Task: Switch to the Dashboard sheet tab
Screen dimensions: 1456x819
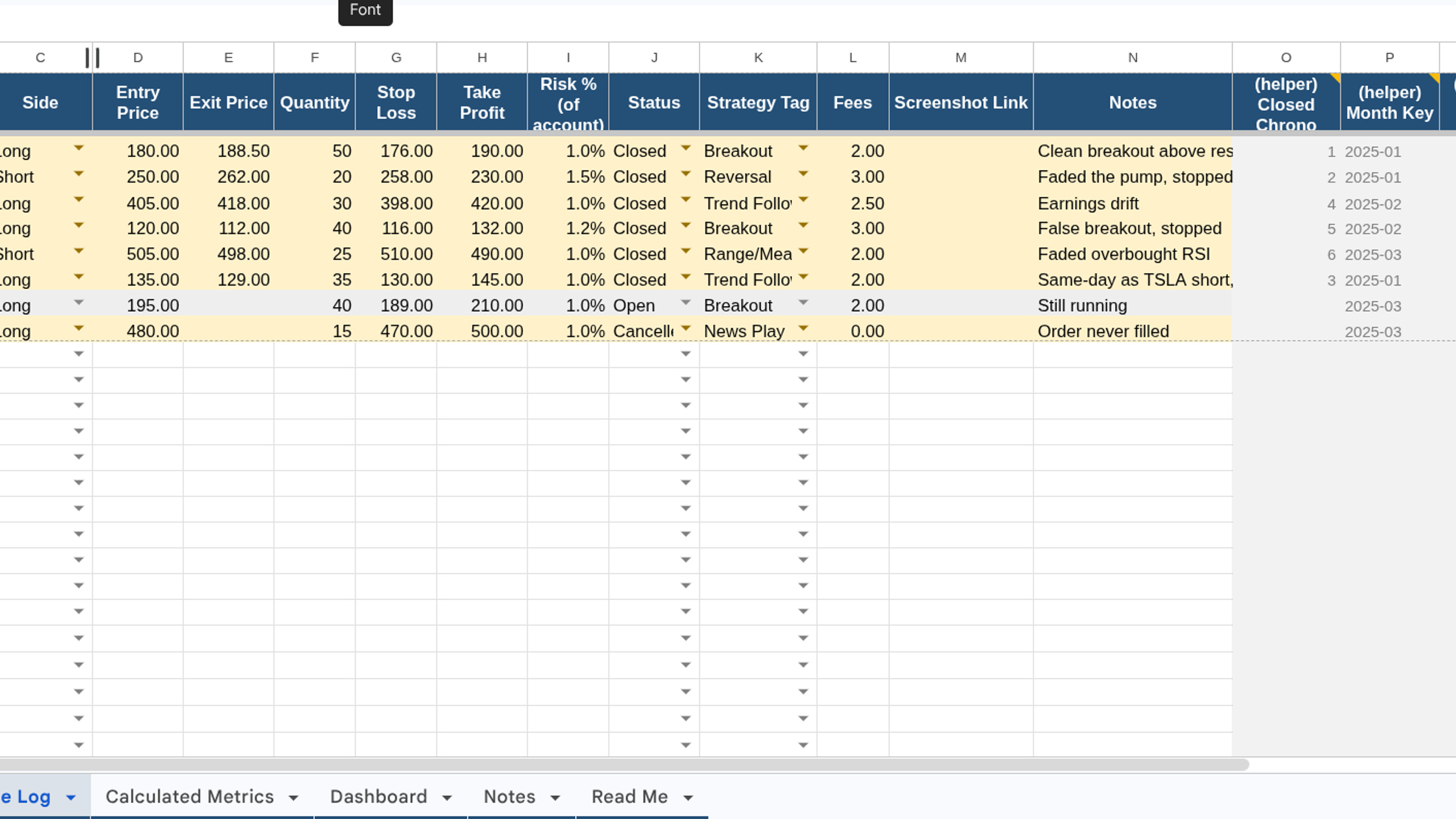Action: click(378, 796)
